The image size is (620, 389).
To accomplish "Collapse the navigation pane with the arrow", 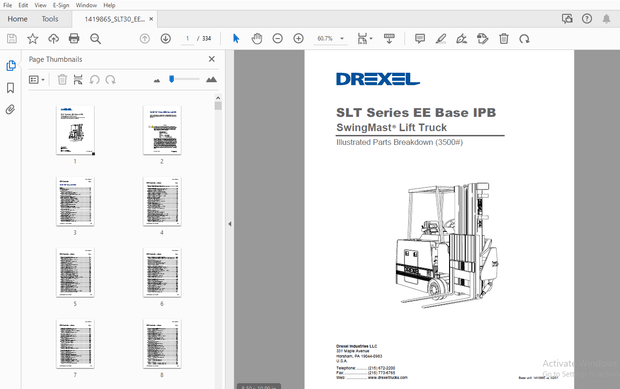I will (230, 224).
